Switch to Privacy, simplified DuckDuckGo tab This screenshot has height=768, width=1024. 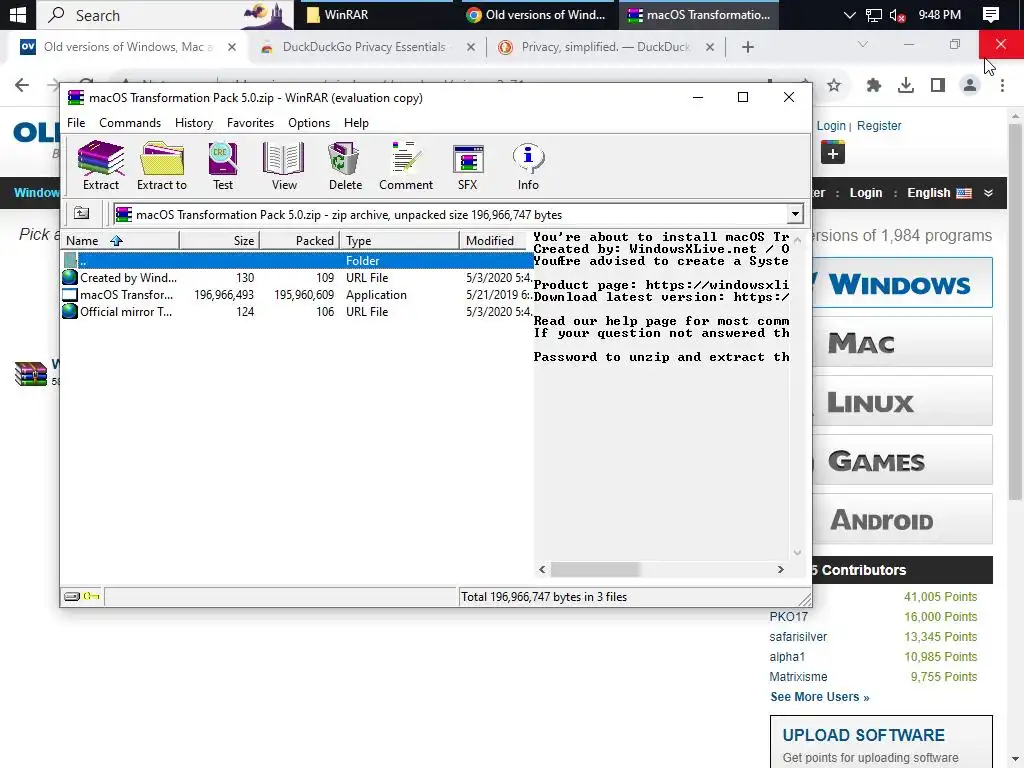pyautogui.click(x=605, y=47)
